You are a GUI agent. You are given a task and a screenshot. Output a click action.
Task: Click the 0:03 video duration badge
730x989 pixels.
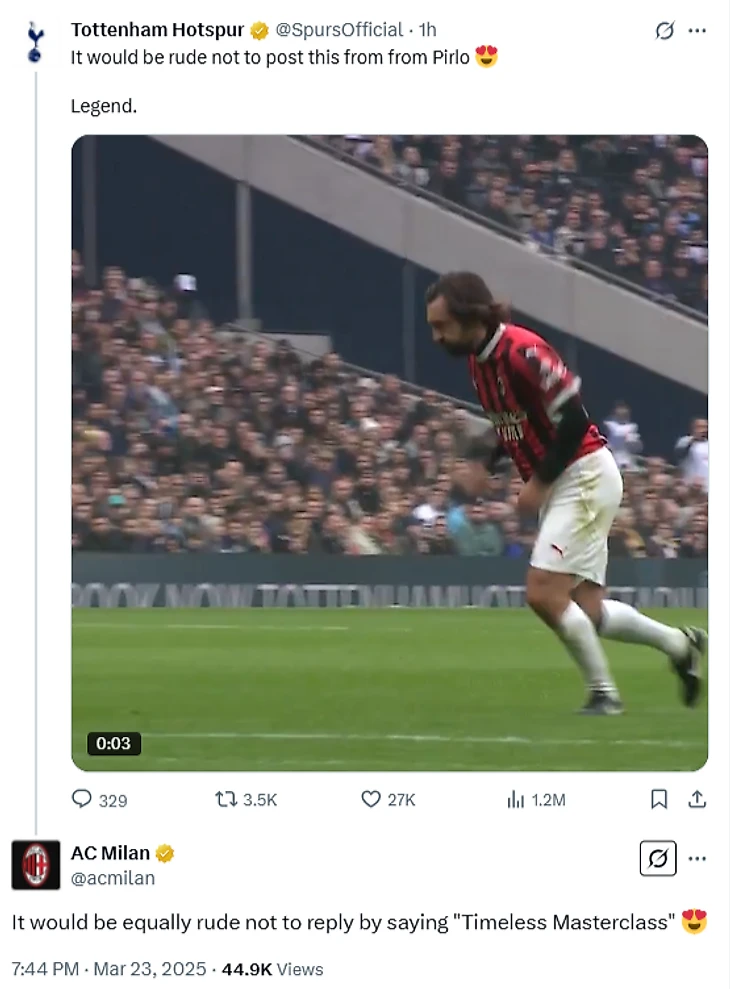[114, 743]
